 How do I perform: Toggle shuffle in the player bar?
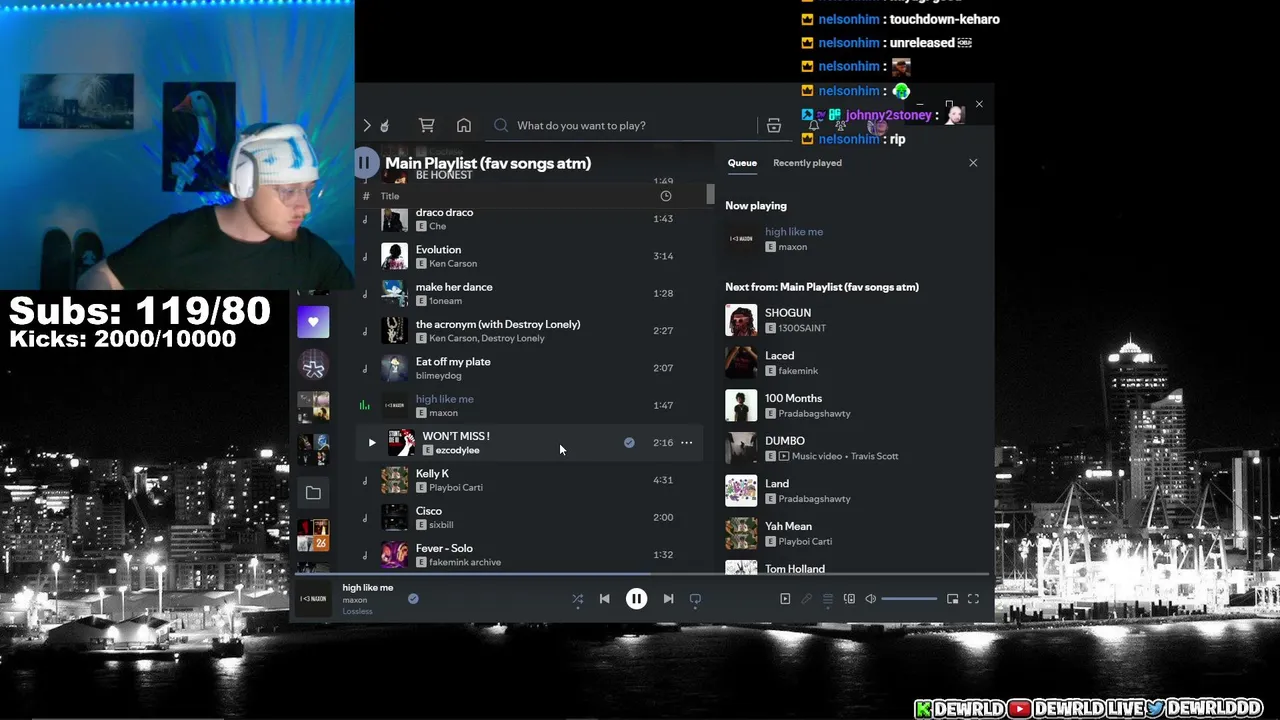[x=577, y=599]
